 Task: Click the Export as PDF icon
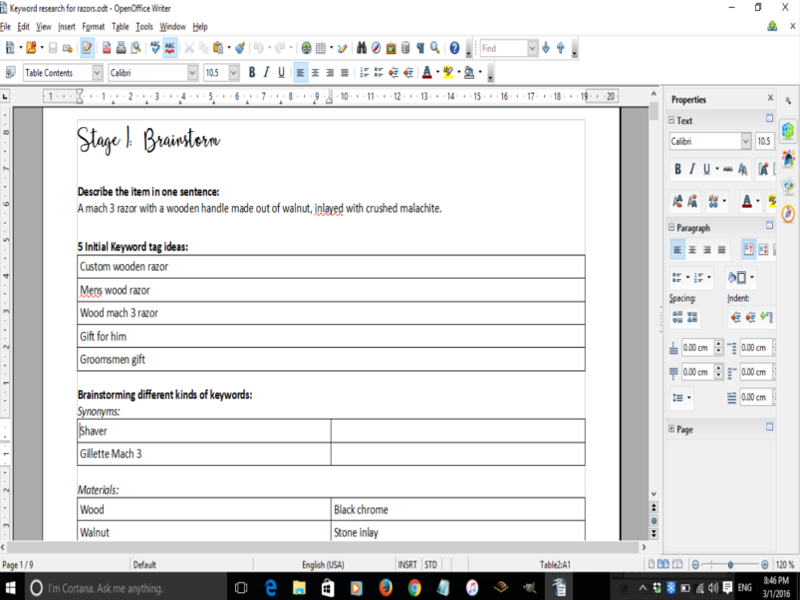pyautogui.click(x=106, y=48)
